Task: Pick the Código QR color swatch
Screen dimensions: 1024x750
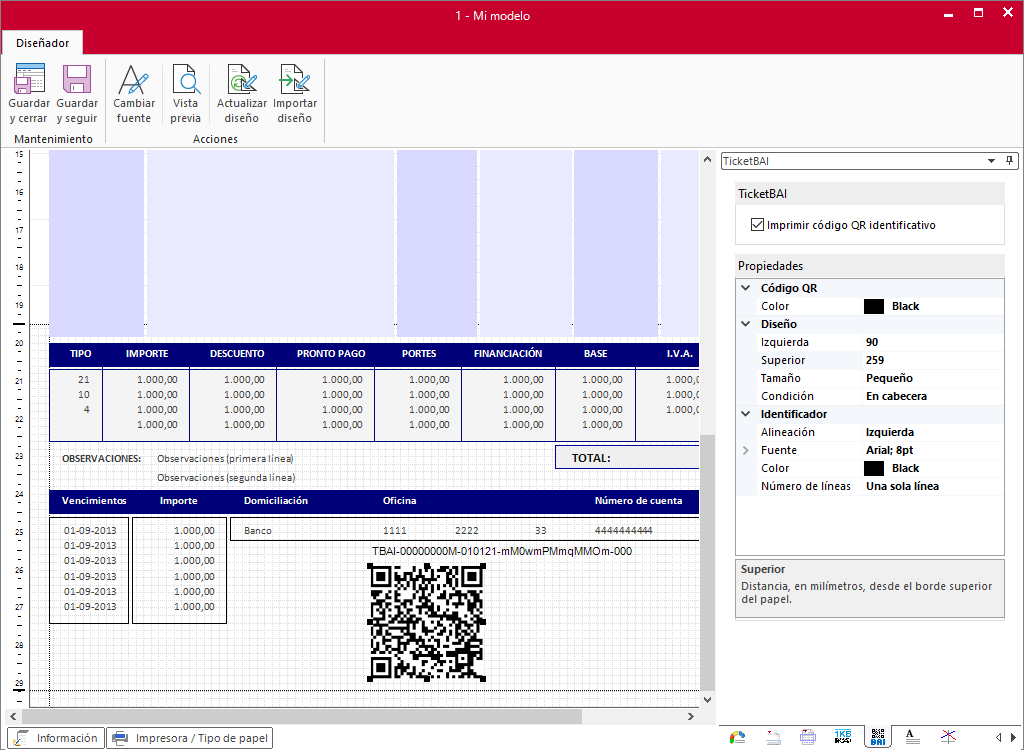Action: (x=874, y=306)
